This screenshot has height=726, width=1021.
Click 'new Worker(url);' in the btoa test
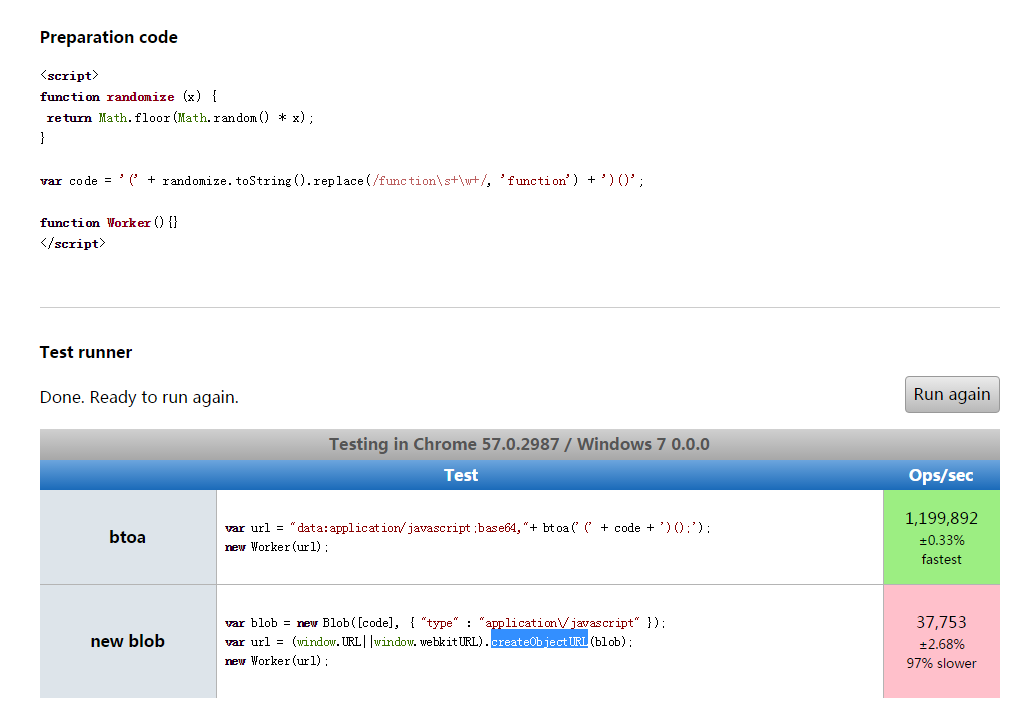click(277, 547)
